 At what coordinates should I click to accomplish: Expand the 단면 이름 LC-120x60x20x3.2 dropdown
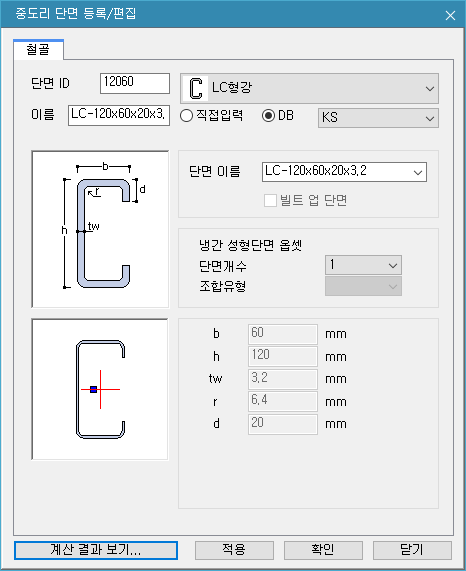click(x=344, y=172)
